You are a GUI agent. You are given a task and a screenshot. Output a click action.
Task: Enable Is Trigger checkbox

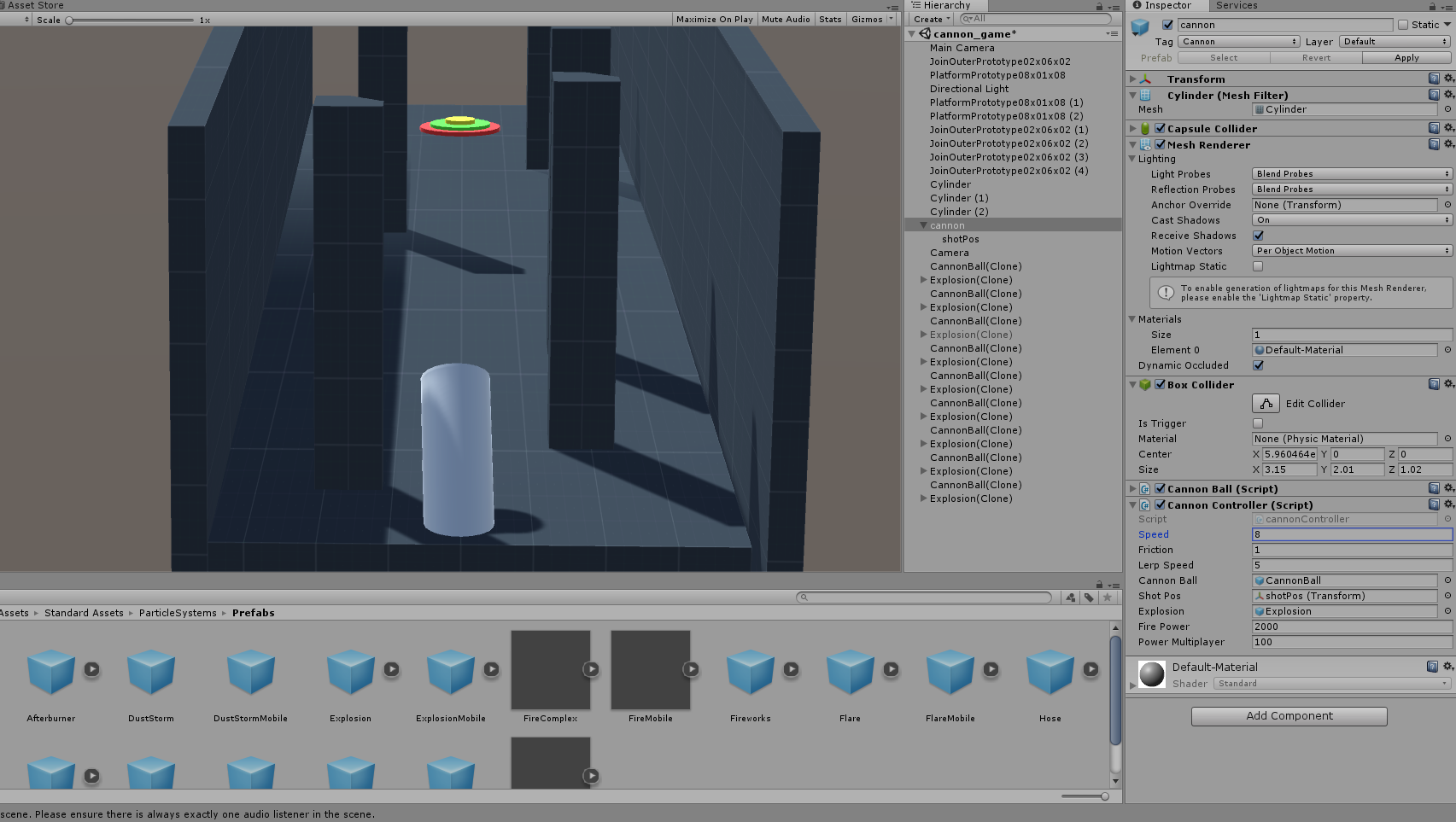coord(1258,423)
